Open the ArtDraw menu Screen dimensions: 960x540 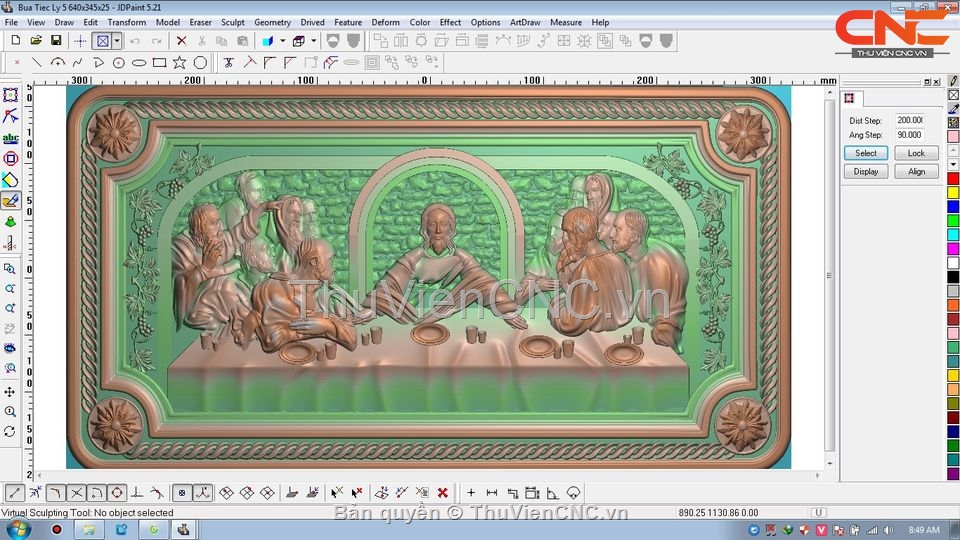point(525,22)
